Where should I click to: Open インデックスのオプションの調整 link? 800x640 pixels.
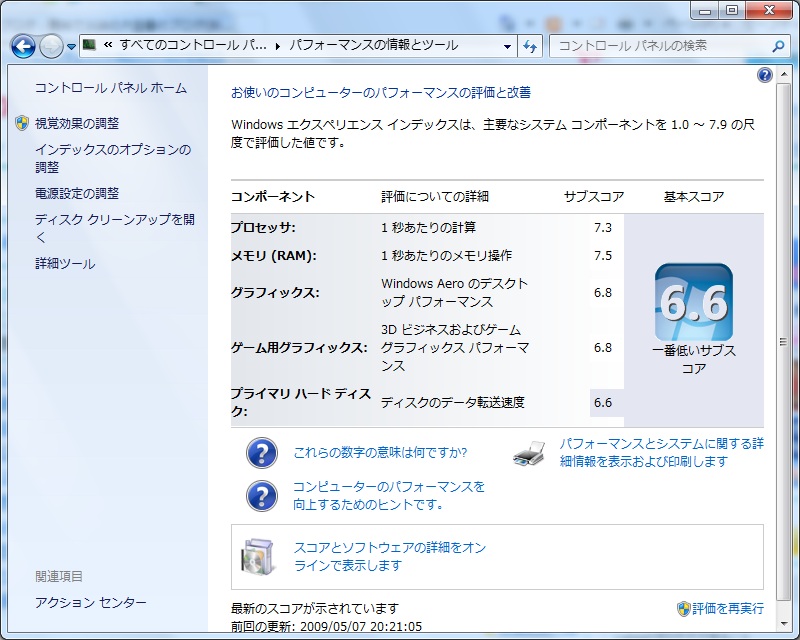click(113, 158)
